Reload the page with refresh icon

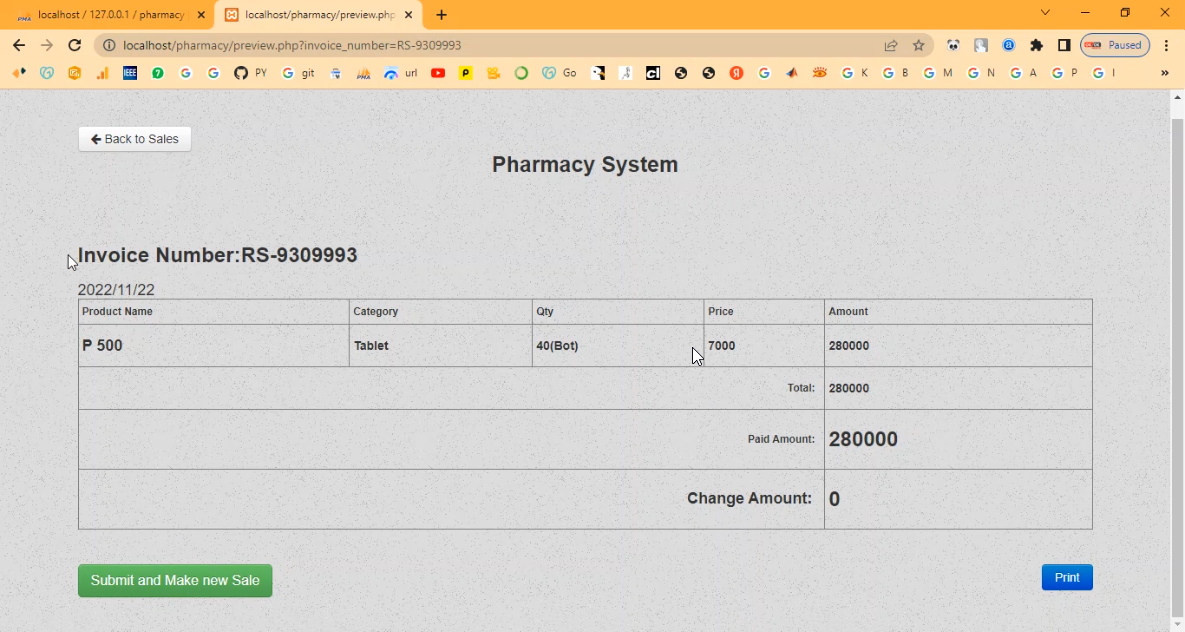(74, 45)
